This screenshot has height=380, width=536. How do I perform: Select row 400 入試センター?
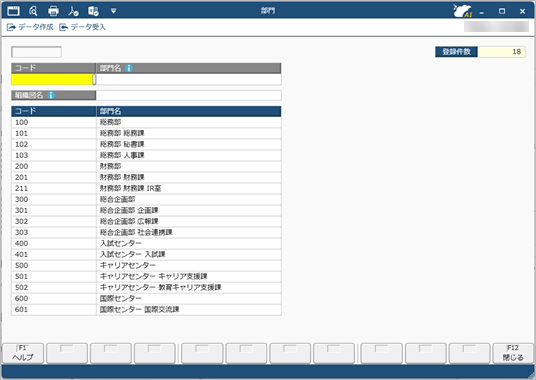click(x=146, y=243)
